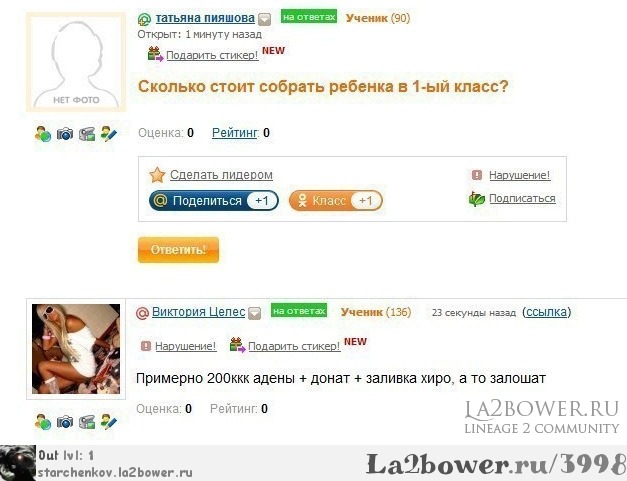Viewport: 627px width, 481px height.
Task: Expand the dropdown next to татьяна пияшова
Action: click(x=264, y=19)
